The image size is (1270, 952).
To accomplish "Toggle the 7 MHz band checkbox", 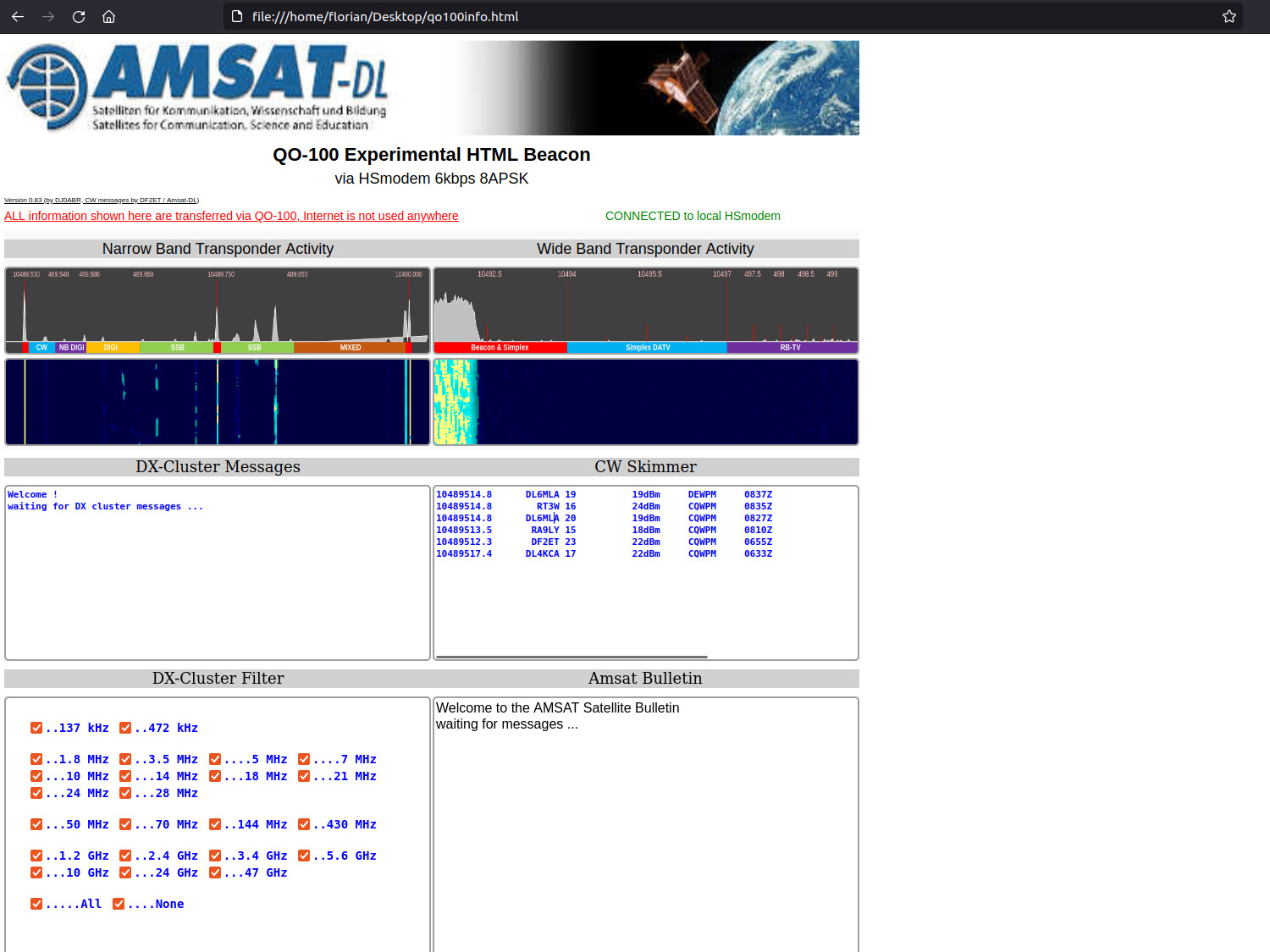I will point(304,759).
